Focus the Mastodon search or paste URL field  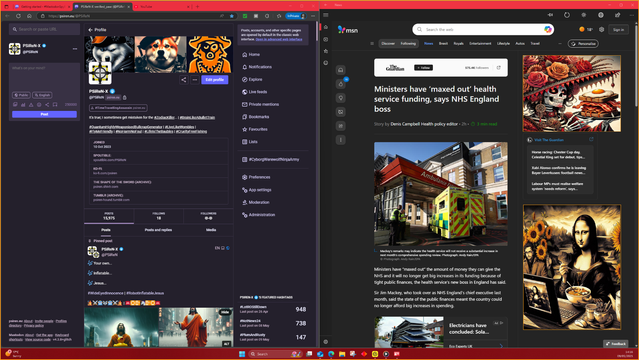pyautogui.click(x=44, y=29)
